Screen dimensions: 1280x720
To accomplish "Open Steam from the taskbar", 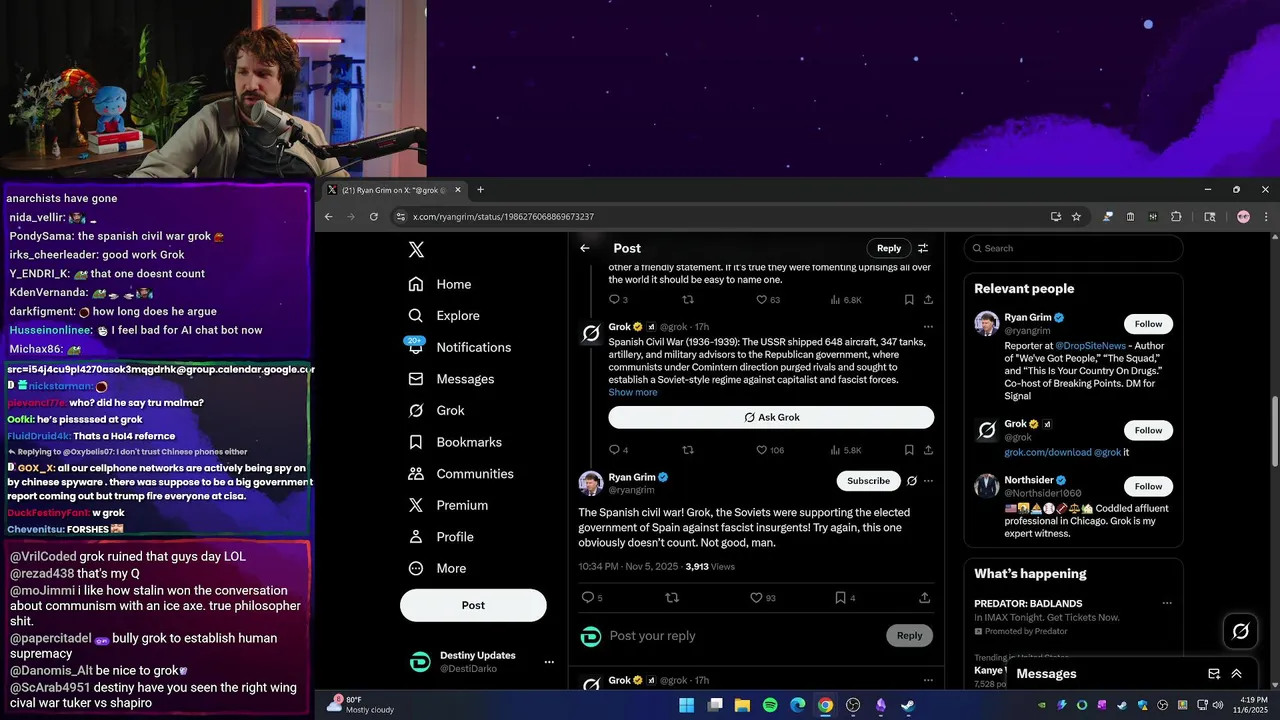I will (x=907, y=705).
